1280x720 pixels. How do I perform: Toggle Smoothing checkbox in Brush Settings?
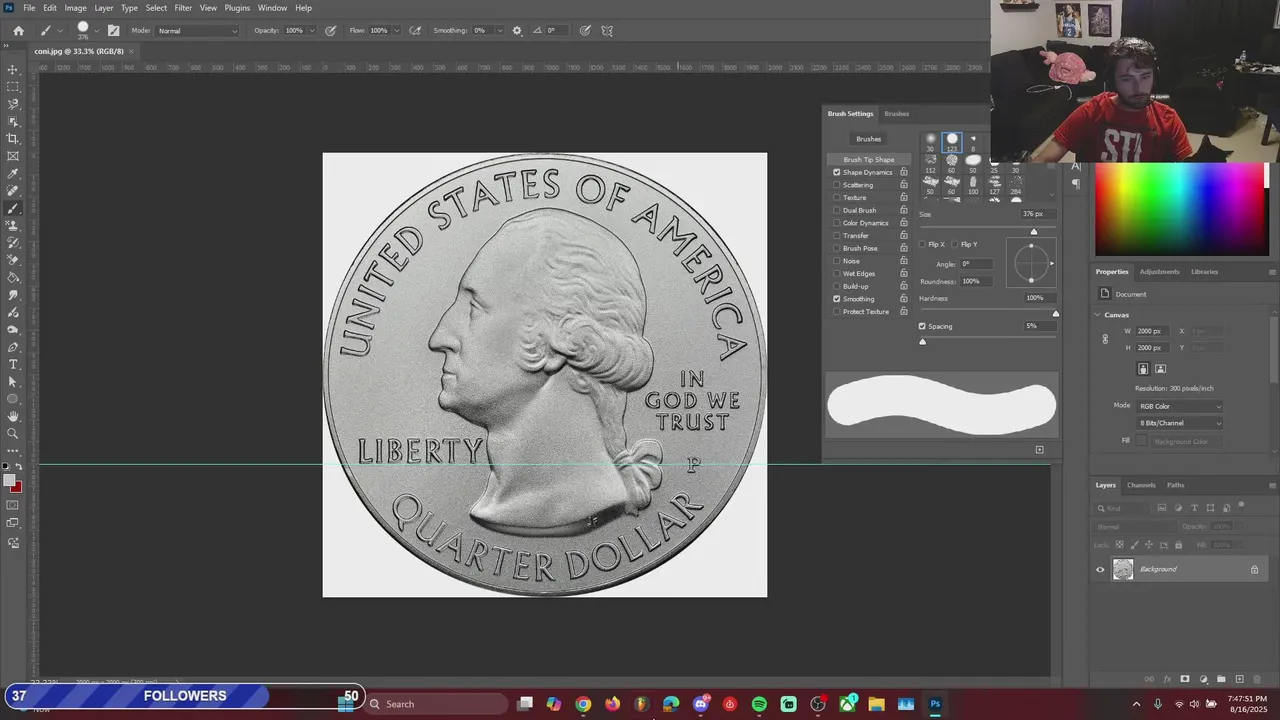tap(837, 299)
